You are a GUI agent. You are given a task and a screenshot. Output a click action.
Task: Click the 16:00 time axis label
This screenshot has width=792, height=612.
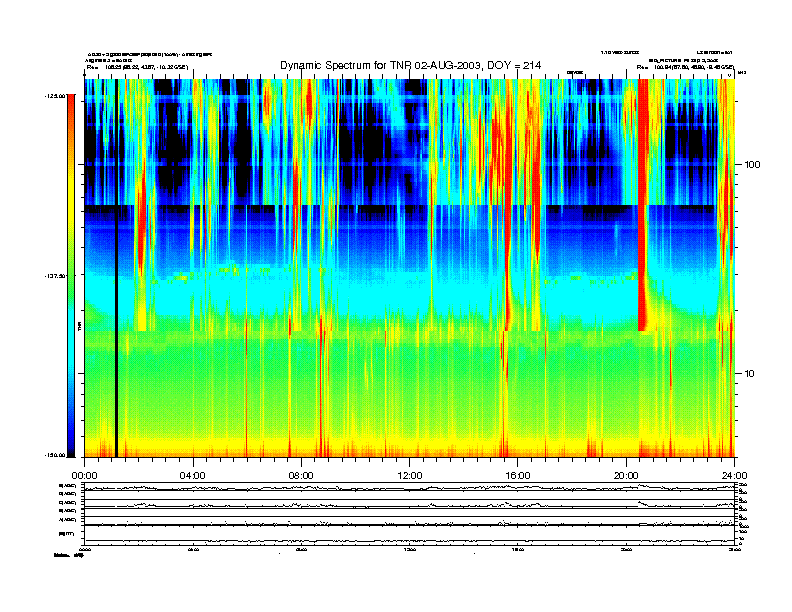pos(518,476)
